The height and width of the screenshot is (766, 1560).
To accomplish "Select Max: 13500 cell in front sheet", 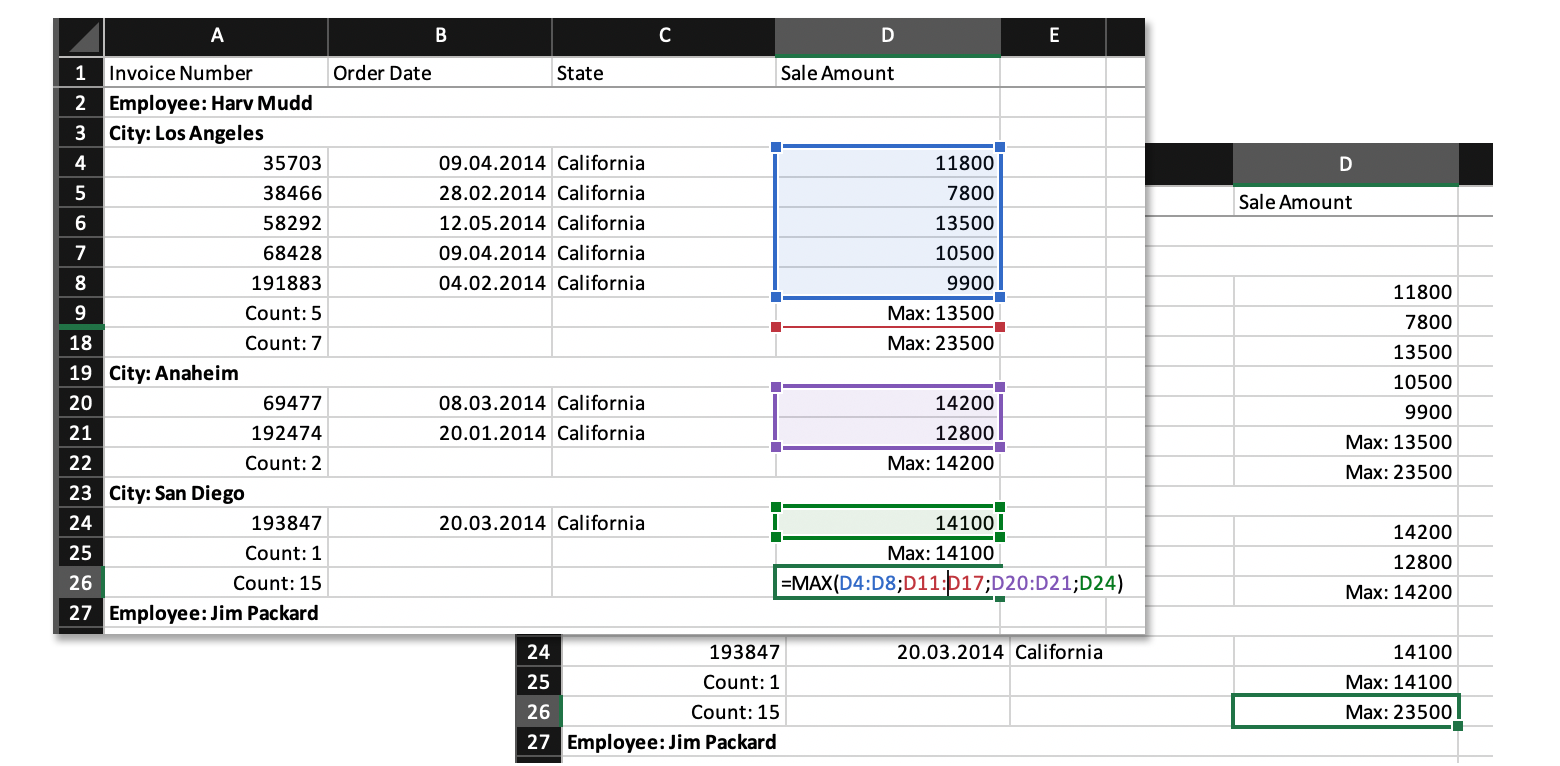I will click(888, 313).
